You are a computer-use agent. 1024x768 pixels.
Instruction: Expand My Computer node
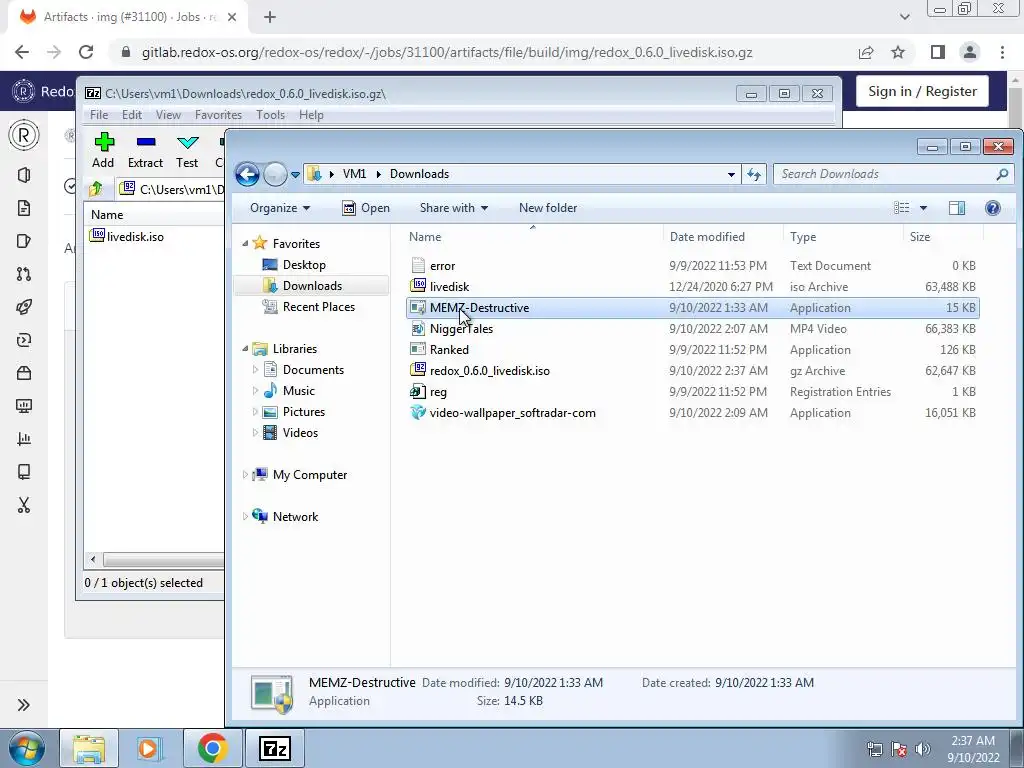(246, 475)
